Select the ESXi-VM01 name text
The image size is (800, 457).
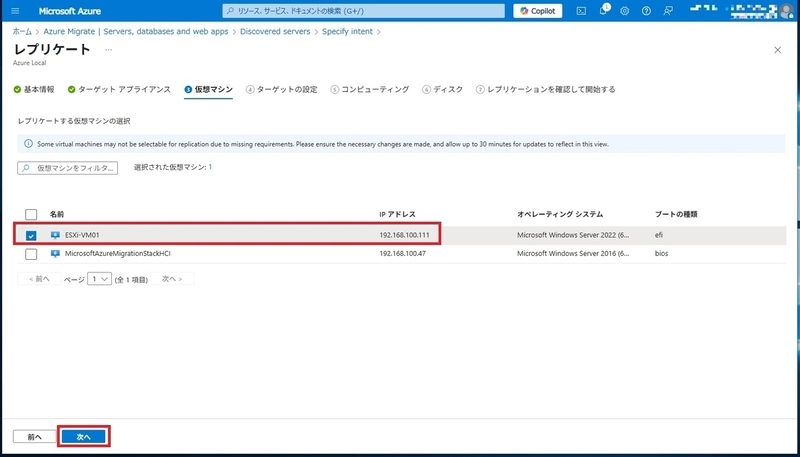click(x=82, y=235)
